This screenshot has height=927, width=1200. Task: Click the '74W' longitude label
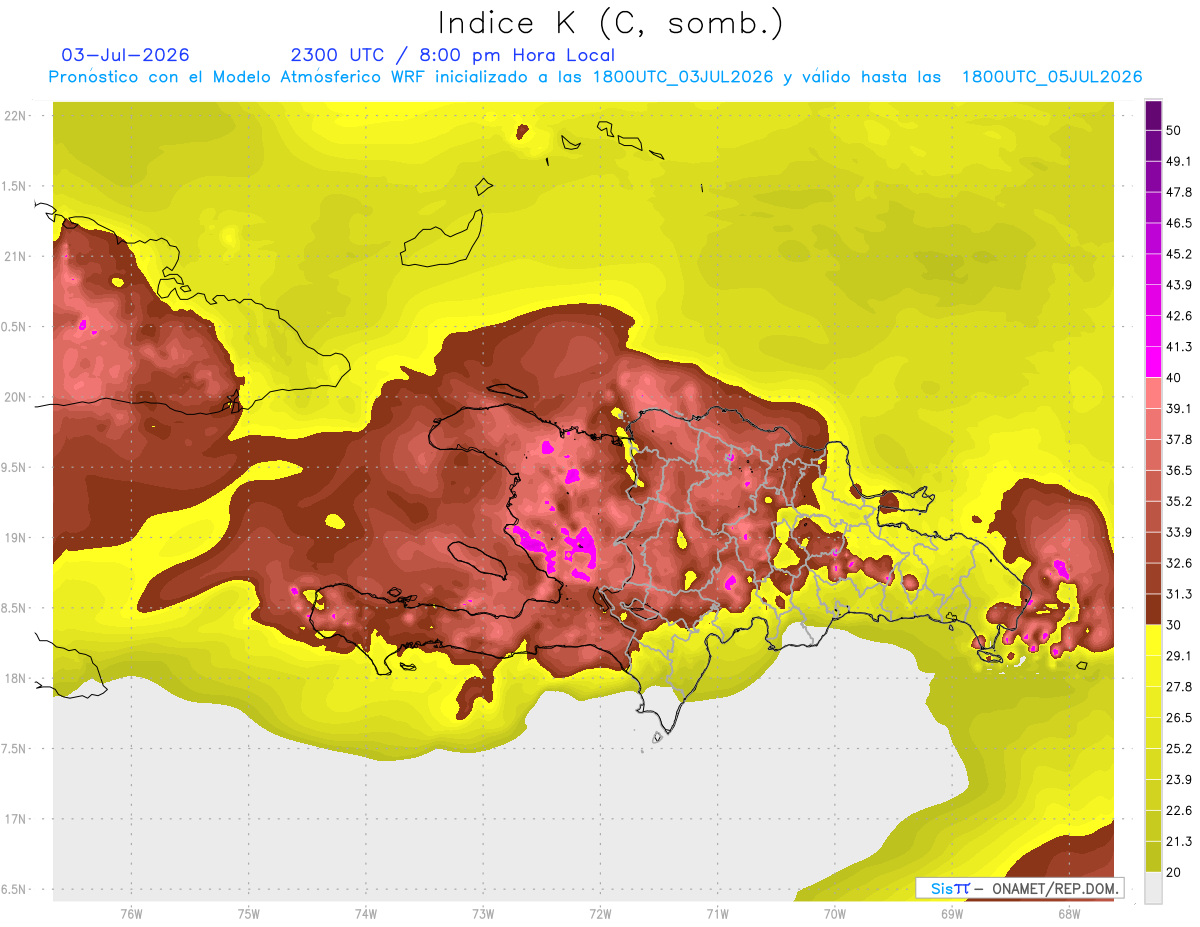365,914
